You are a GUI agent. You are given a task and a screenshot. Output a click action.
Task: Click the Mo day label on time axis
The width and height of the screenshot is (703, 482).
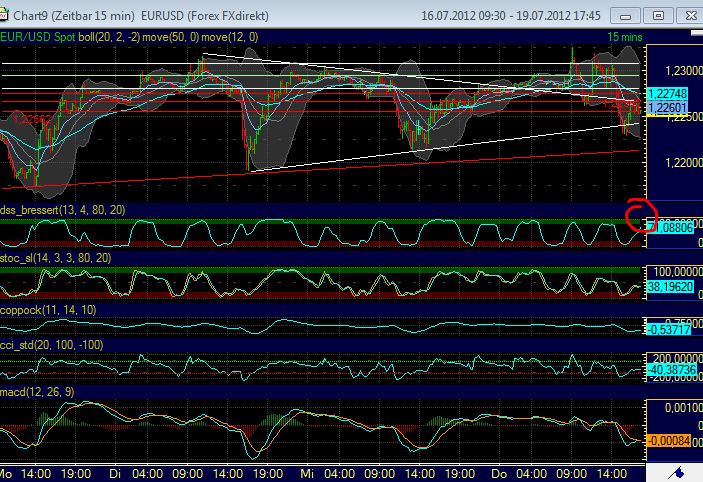tap(7, 474)
